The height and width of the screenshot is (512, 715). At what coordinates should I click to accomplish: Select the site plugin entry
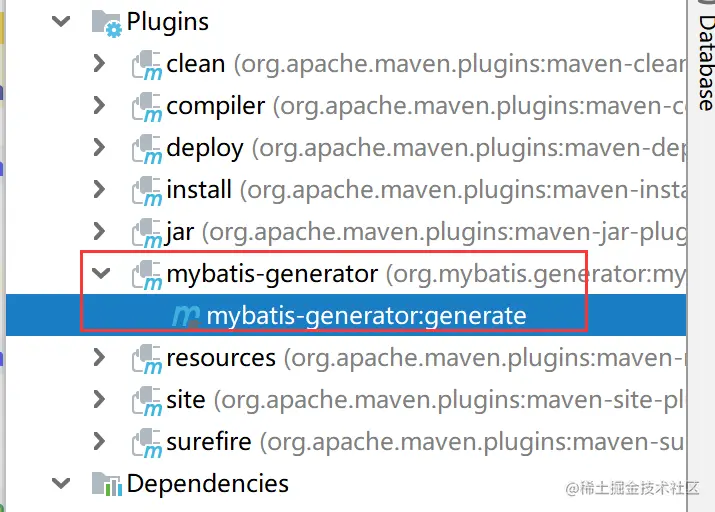pos(186,400)
